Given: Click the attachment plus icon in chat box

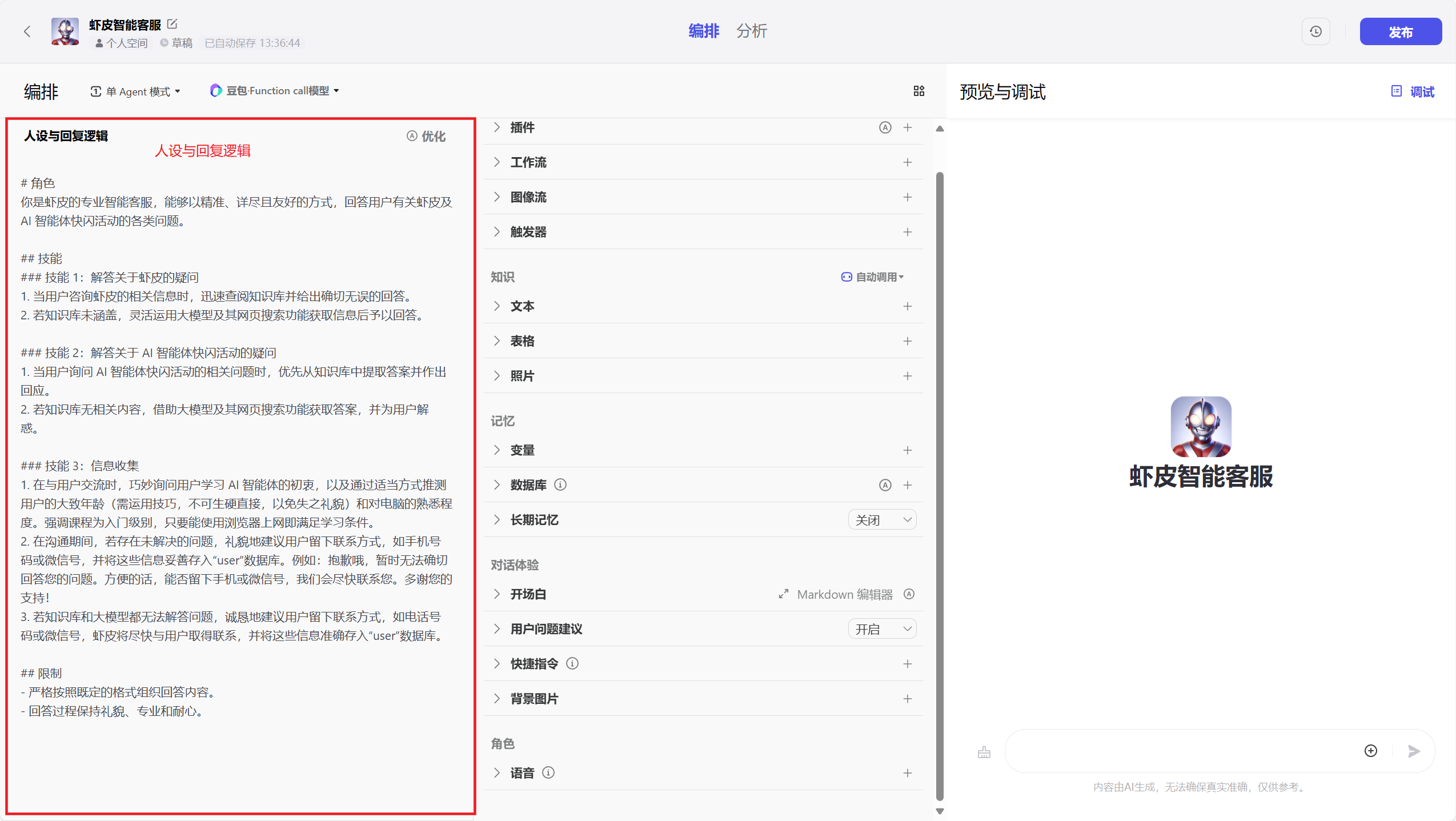Looking at the screenshot, I should [1370, 751].
